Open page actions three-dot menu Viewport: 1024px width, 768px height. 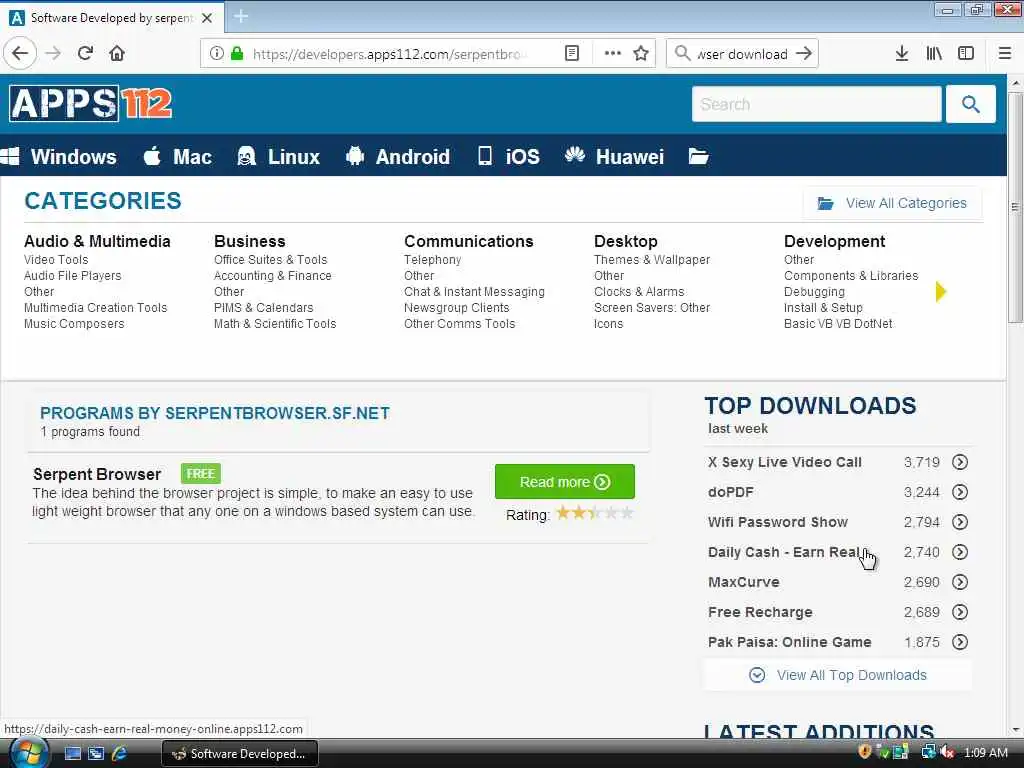point(613,54)
